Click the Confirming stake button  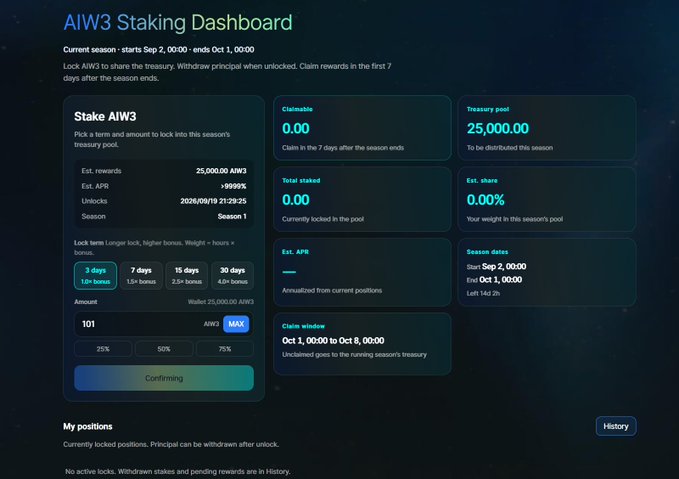pyautogui.click(x=164, y=378)
